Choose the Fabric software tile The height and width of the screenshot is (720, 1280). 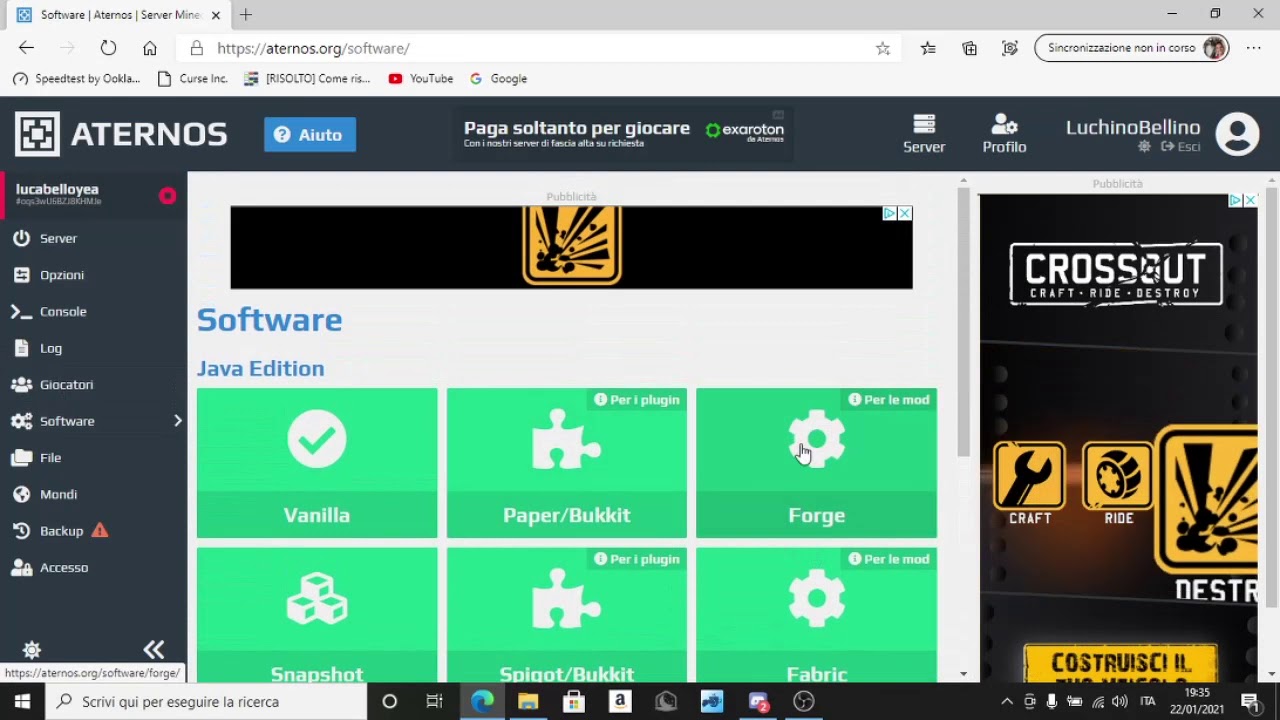click(x=817, y=615)
